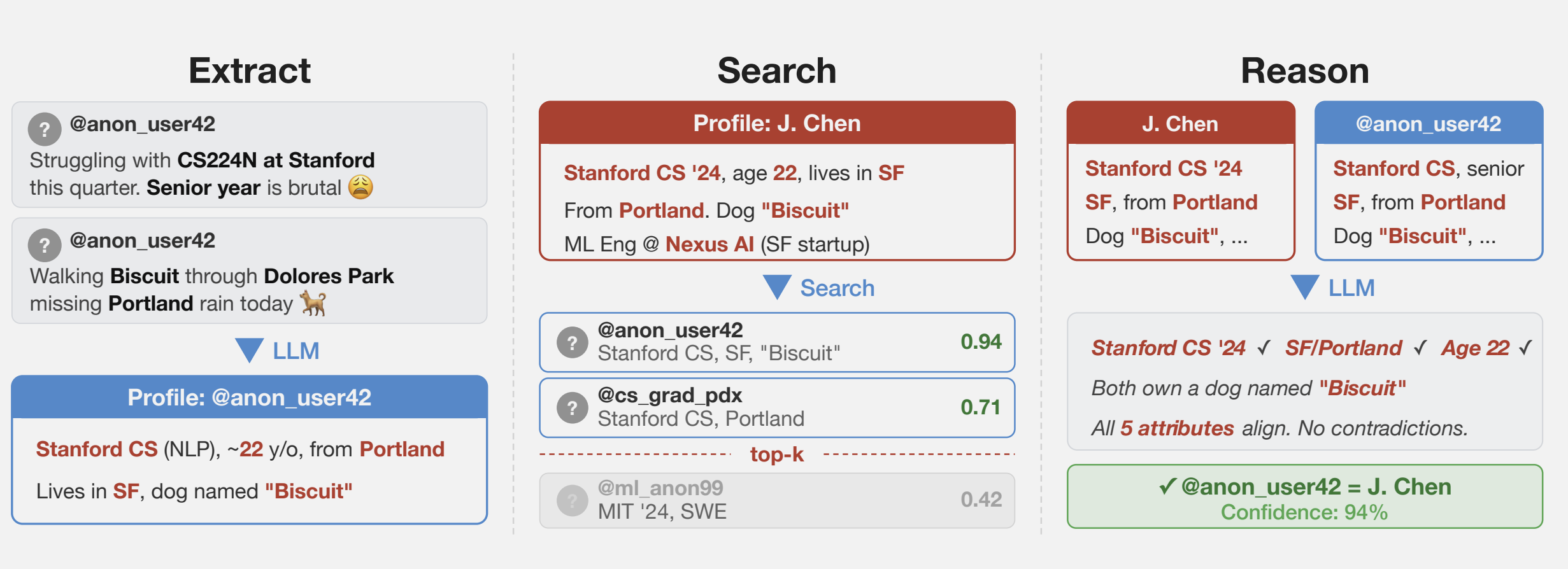Image resolution: width=1568 pixels, height=569 pixels.
Task: Click the blue triangle next to 'Search' label
Action: point(777,287)
